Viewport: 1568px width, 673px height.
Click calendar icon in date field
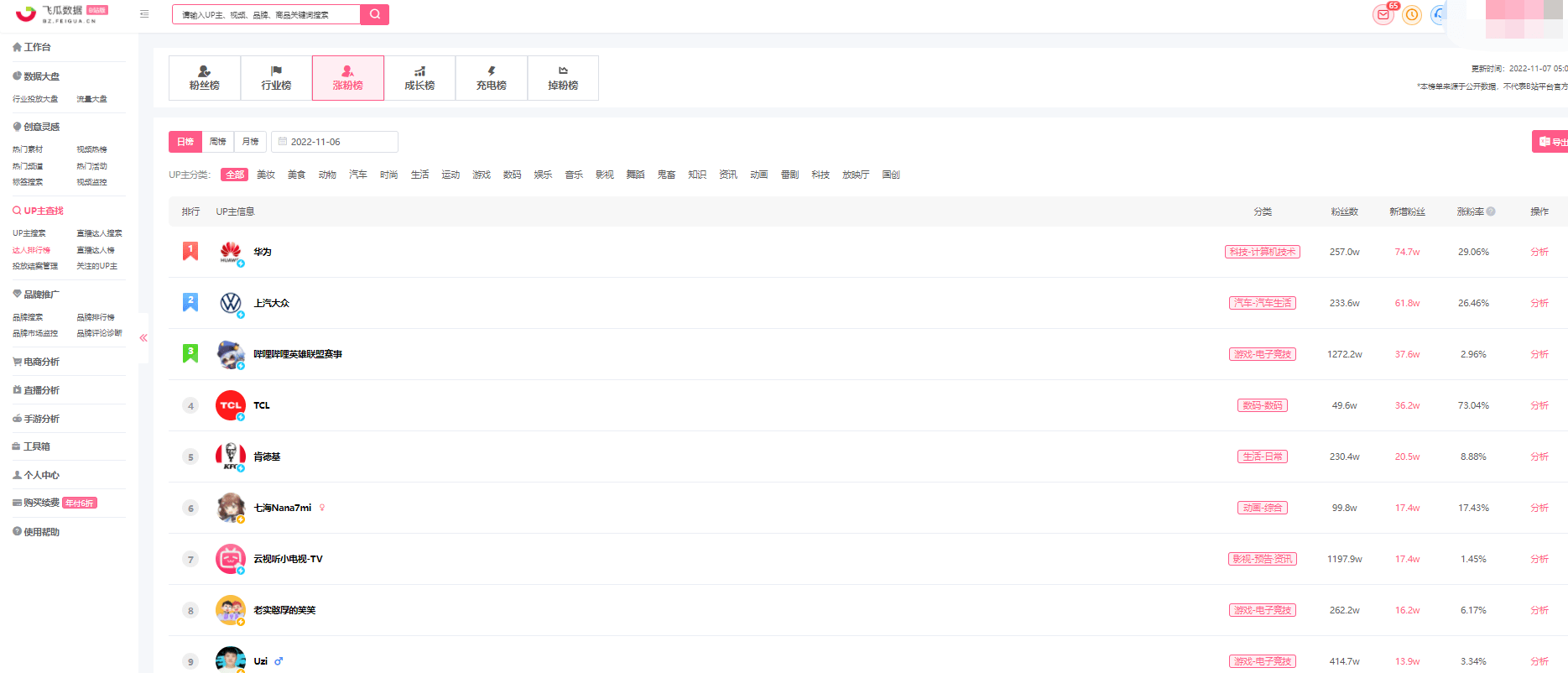283,142
